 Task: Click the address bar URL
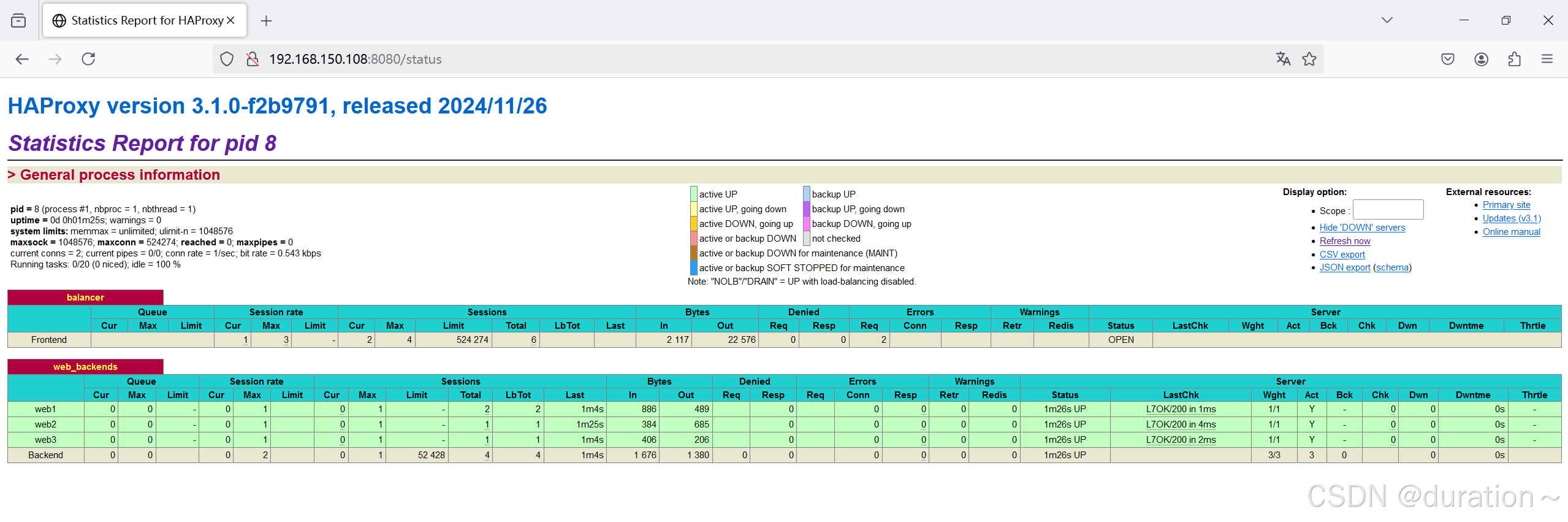[x=356, y=59]
